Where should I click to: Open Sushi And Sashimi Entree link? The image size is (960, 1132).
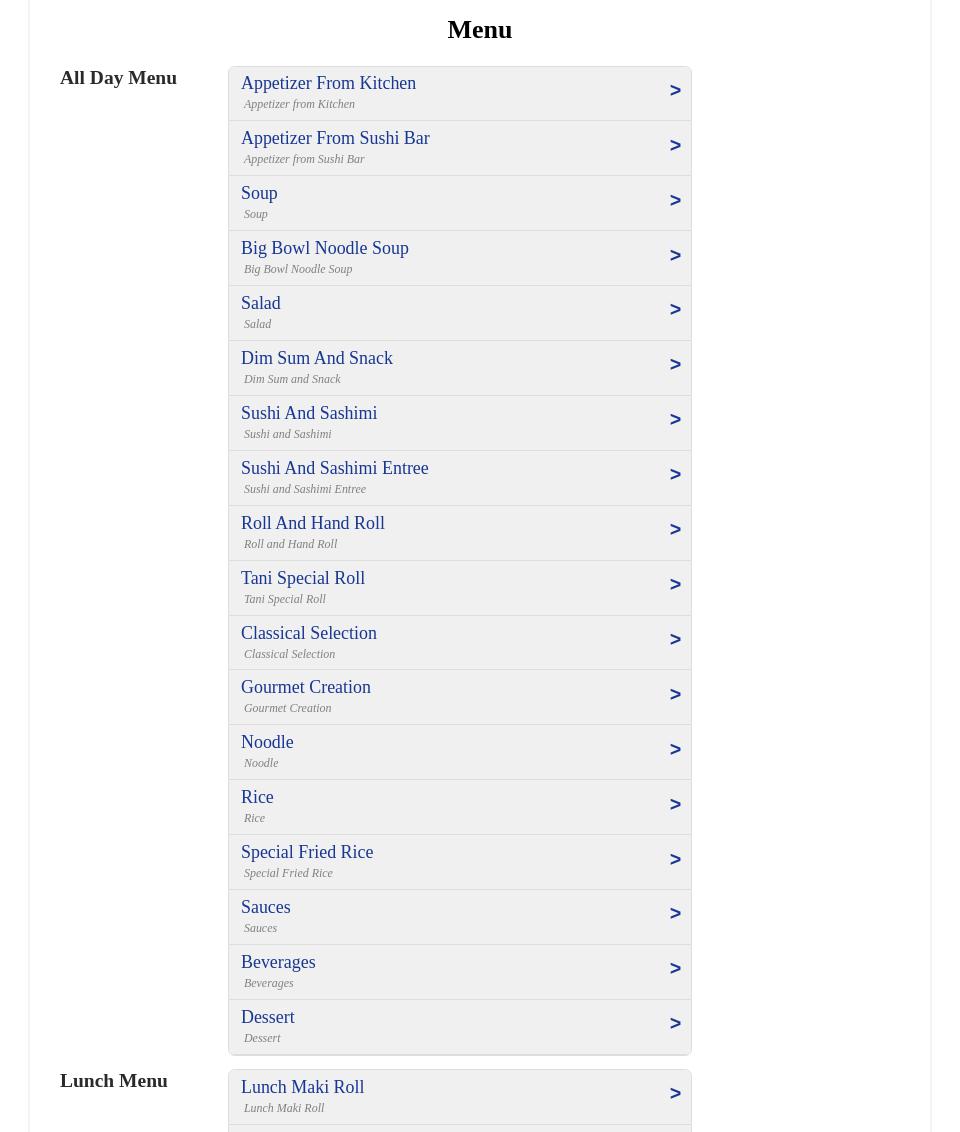pos(334,469)
